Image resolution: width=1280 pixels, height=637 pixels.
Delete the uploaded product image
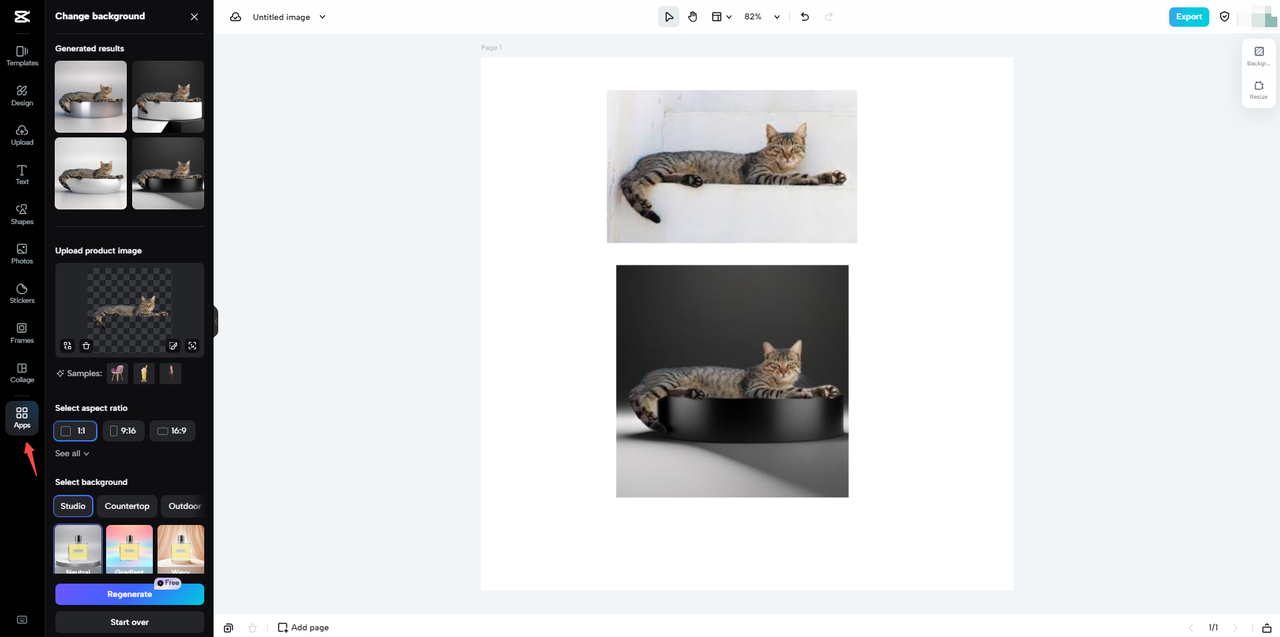86,346
